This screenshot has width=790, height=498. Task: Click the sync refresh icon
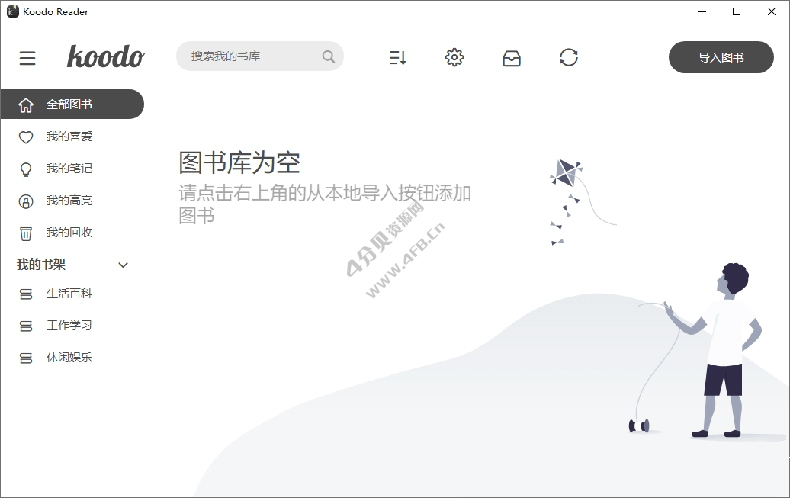click(569, 57)
